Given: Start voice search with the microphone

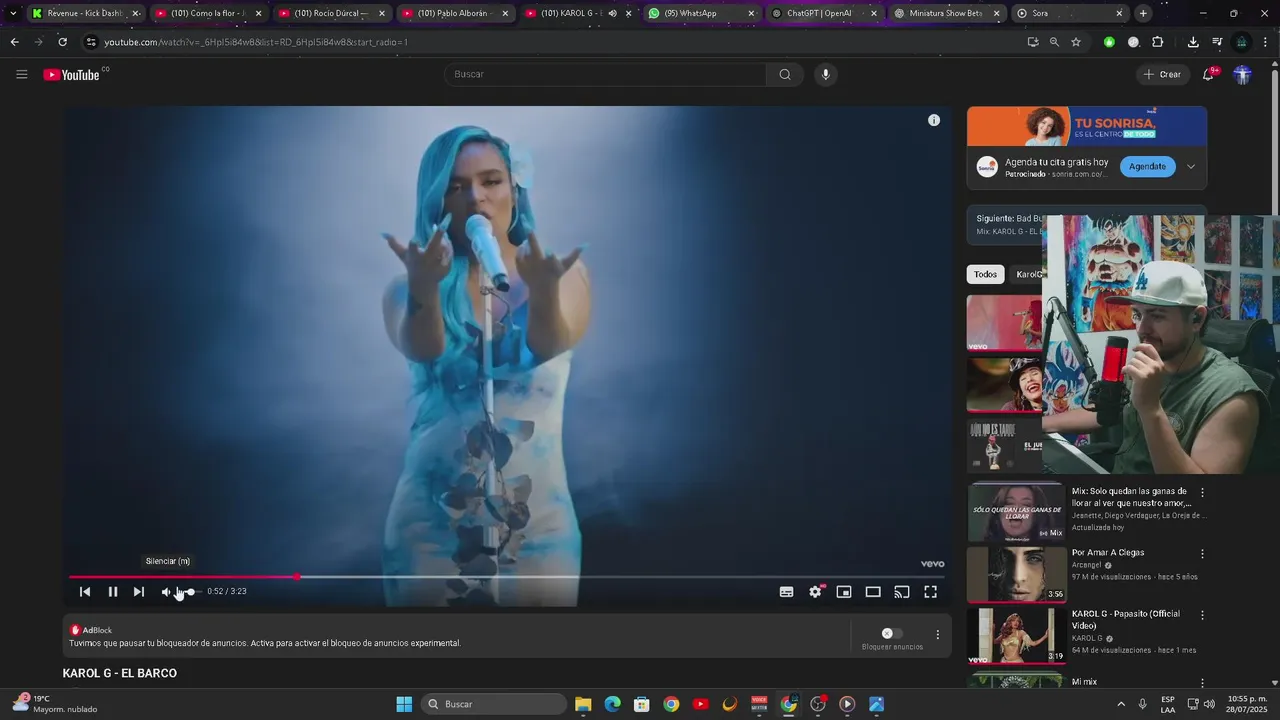Looking at the screenshot, I should click(825, 74).
